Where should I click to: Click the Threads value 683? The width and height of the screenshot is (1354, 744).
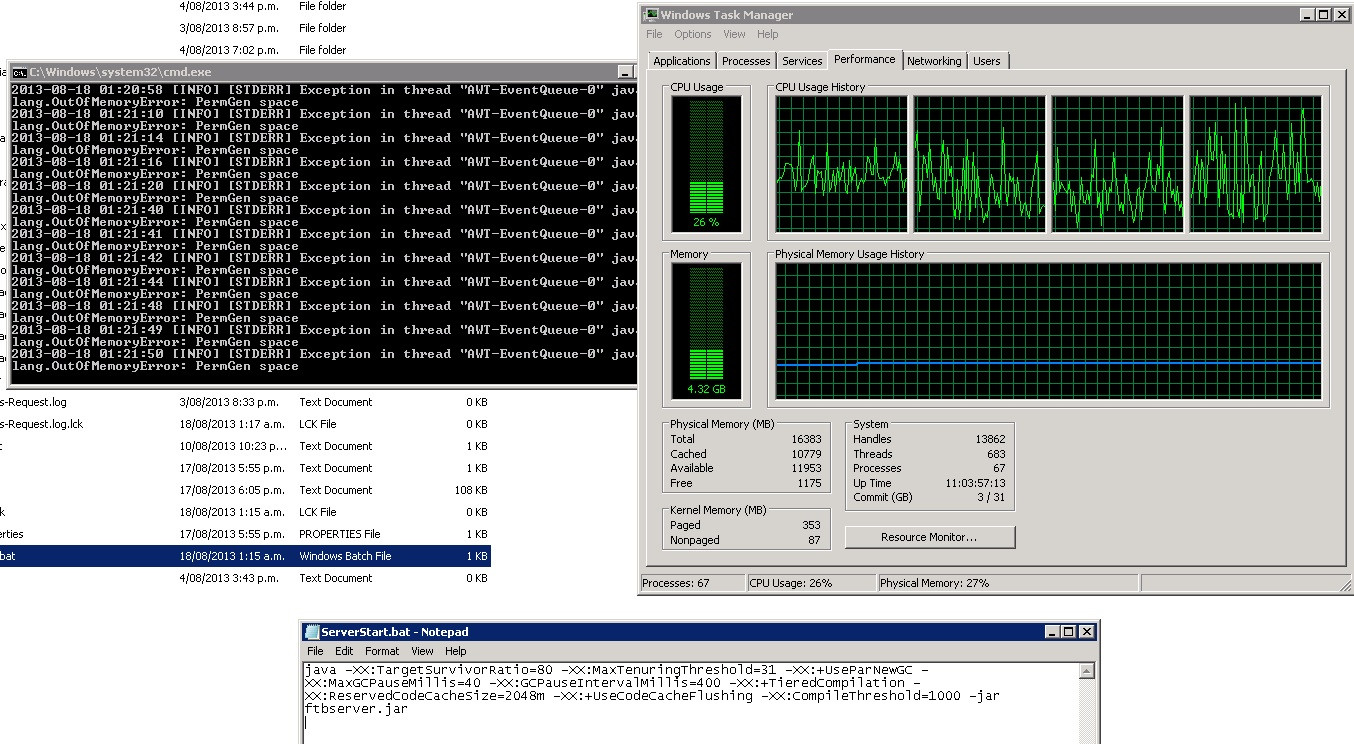(x=996, y=454)
